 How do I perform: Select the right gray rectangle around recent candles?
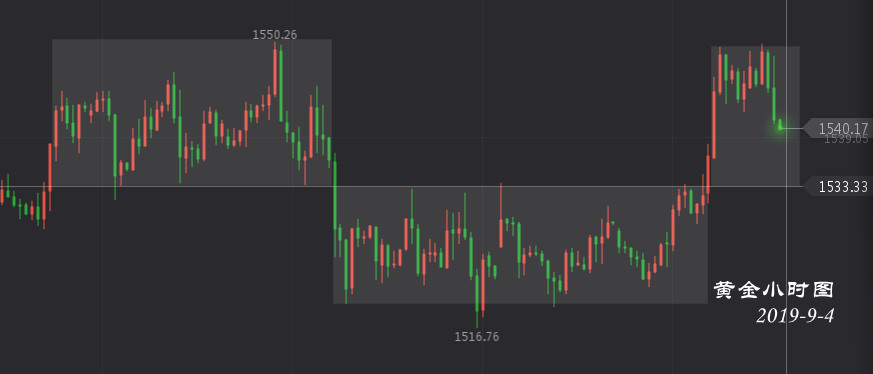coord(755,116)
